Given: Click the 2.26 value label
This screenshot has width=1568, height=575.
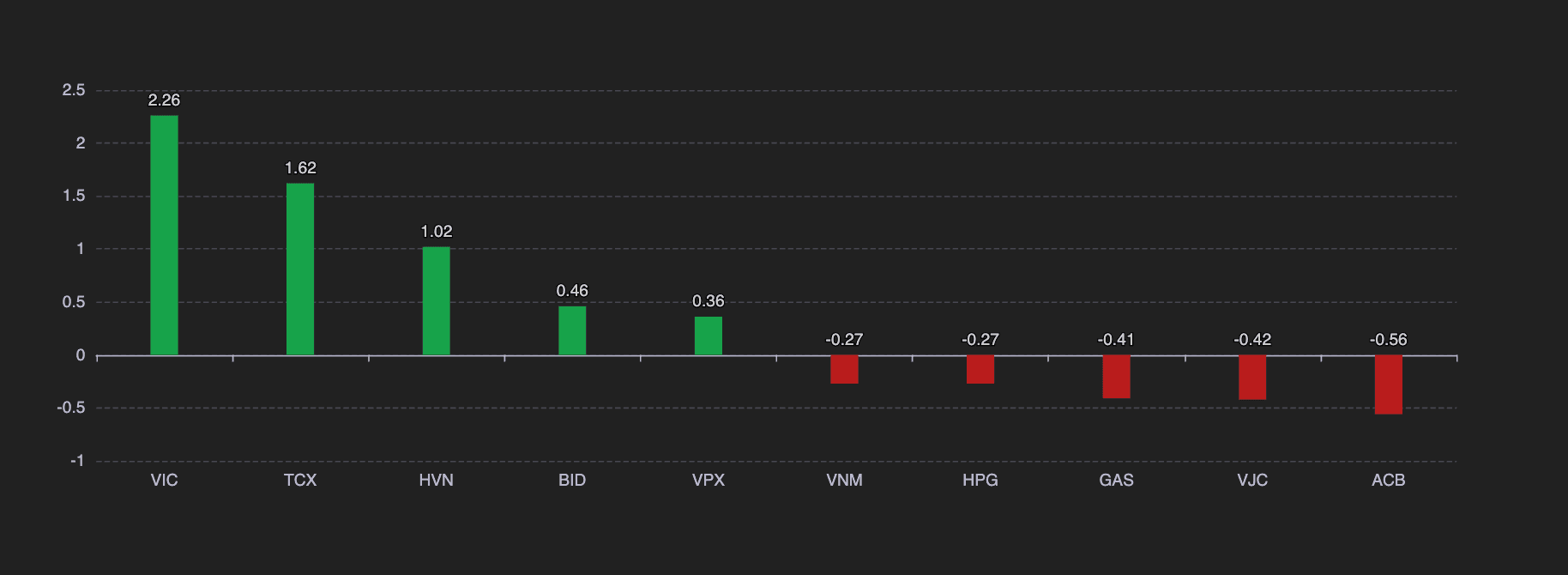Looking at the screenshot, I should (x=164, y=100).
